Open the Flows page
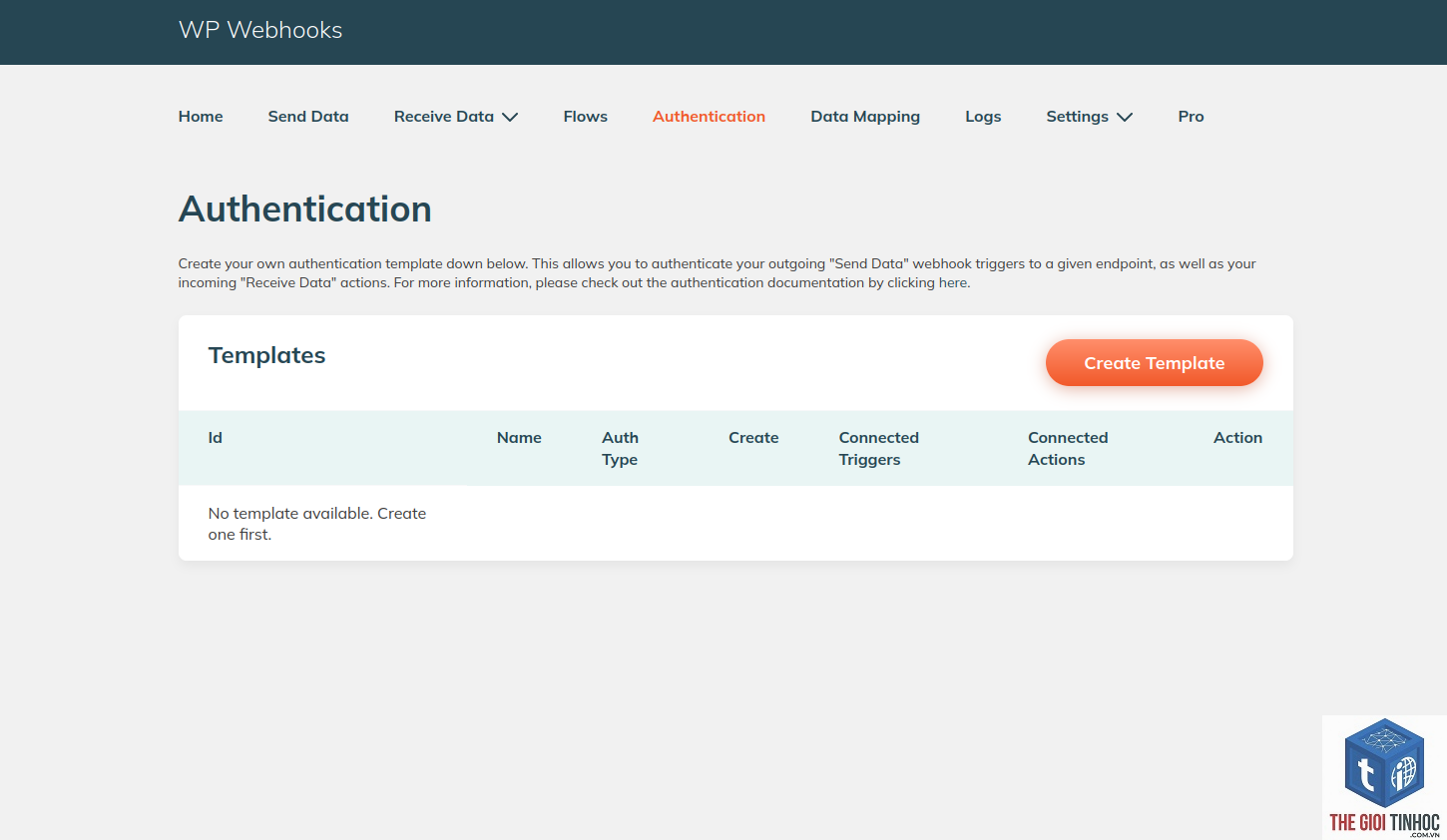 click(585, 117)
